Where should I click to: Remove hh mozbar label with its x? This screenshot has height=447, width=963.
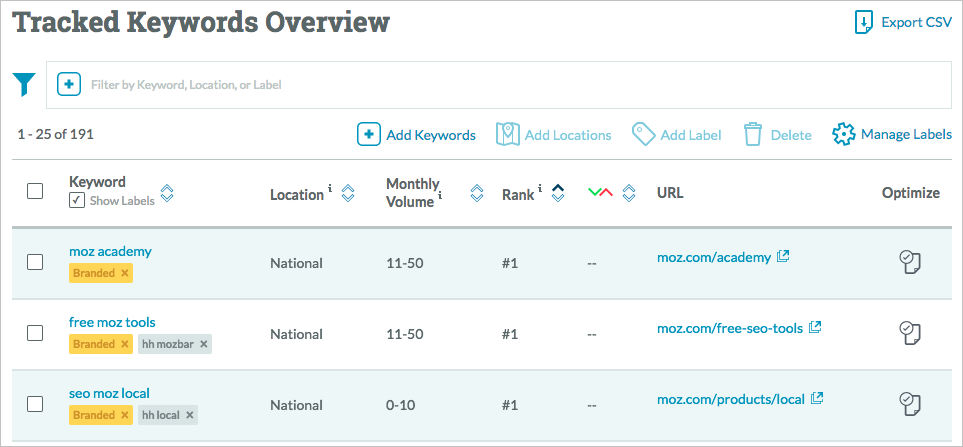(x=204, y=344)
